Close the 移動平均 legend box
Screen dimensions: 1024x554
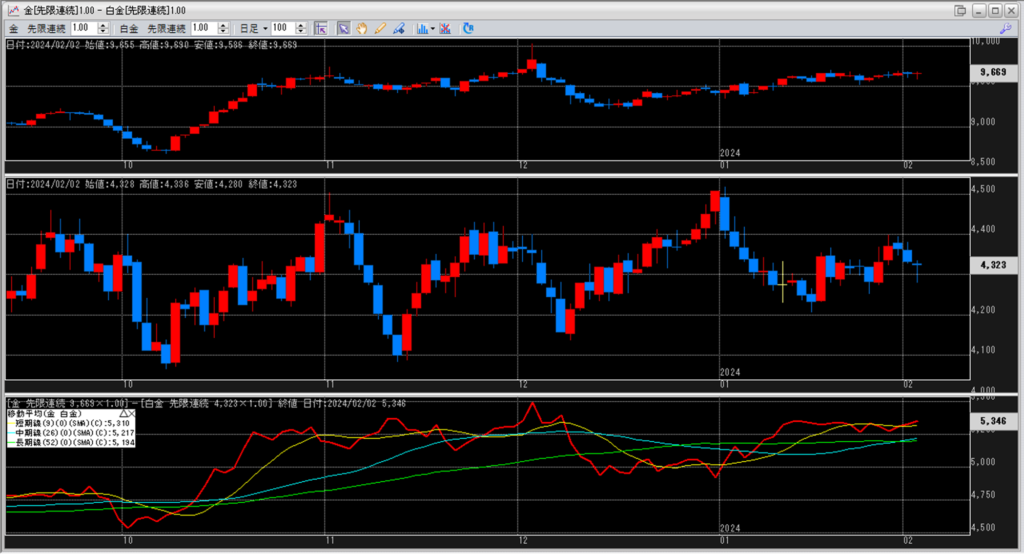tap(132, 412)
